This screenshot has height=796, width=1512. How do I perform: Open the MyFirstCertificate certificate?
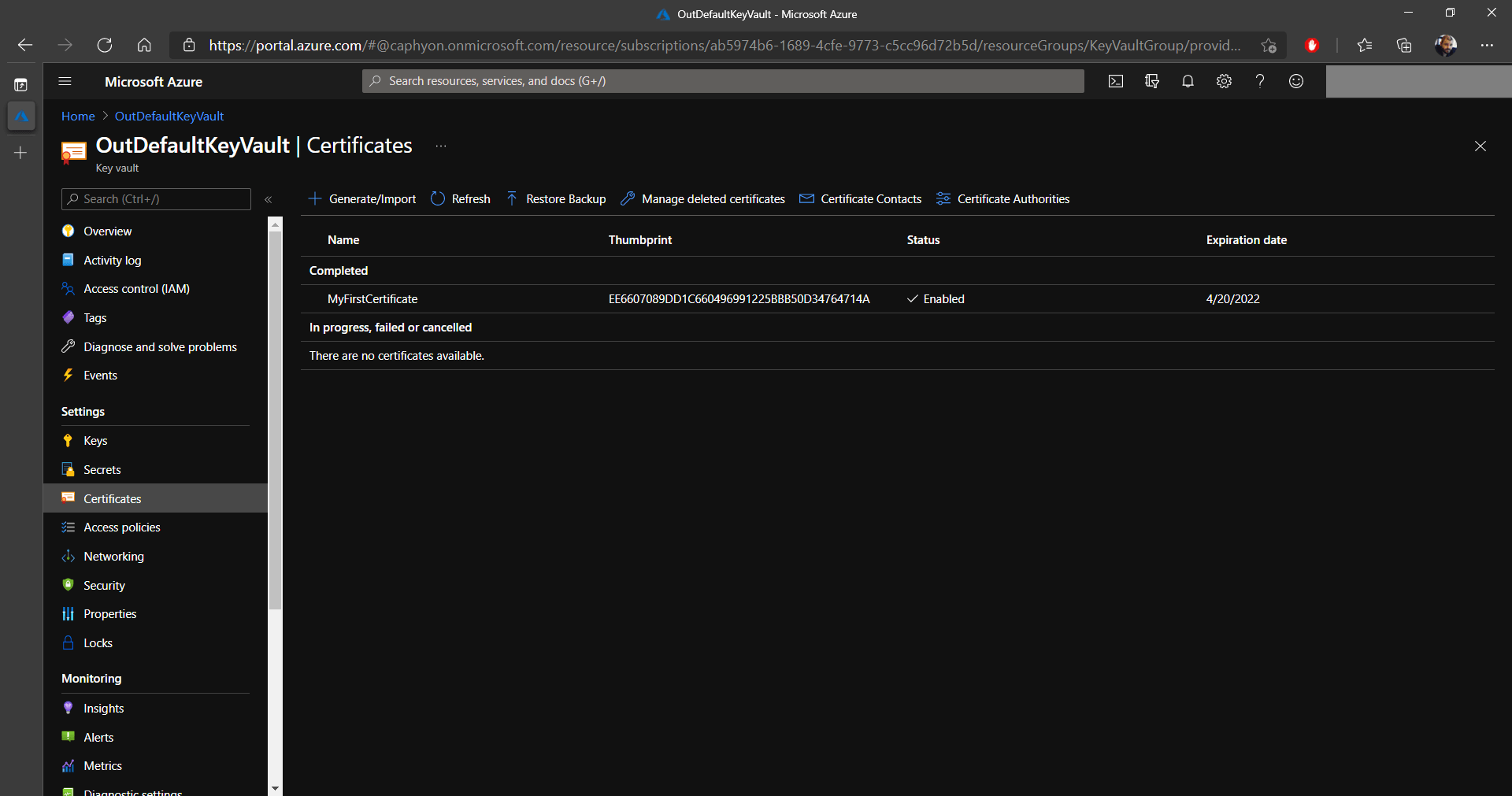pyautogui.click(x=372, y=299)
